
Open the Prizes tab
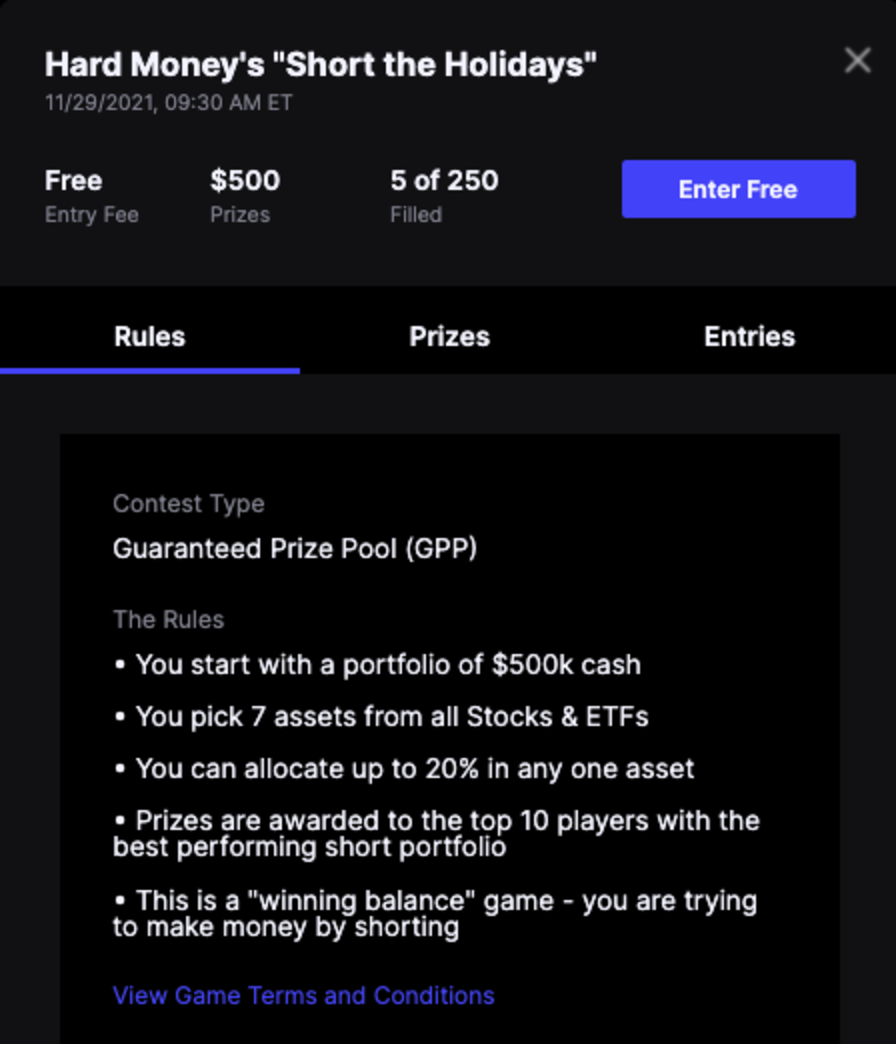coord(449,337)
